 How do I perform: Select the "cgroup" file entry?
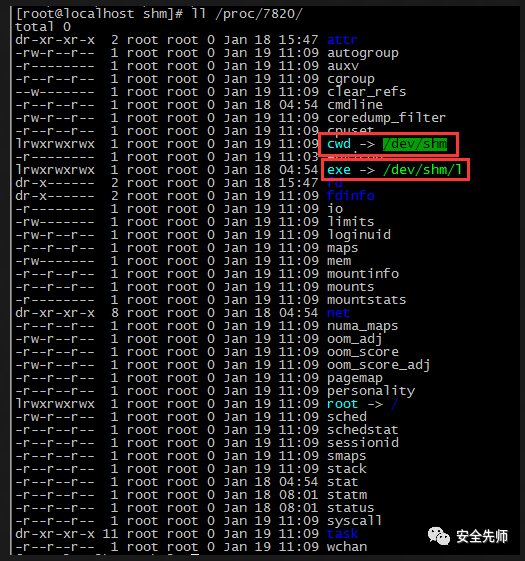[350, 79]
